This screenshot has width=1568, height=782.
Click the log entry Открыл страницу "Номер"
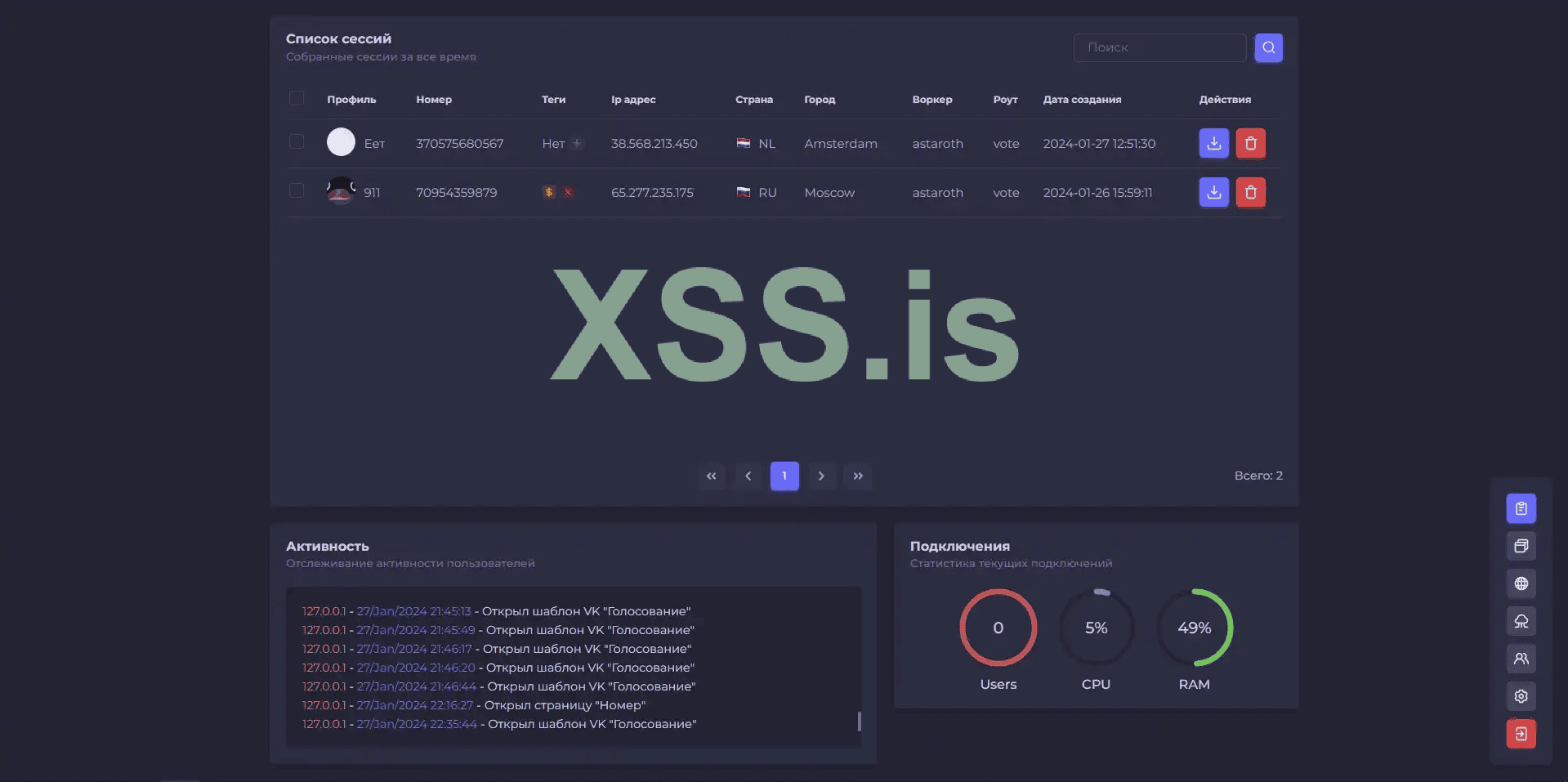(474, 705)
